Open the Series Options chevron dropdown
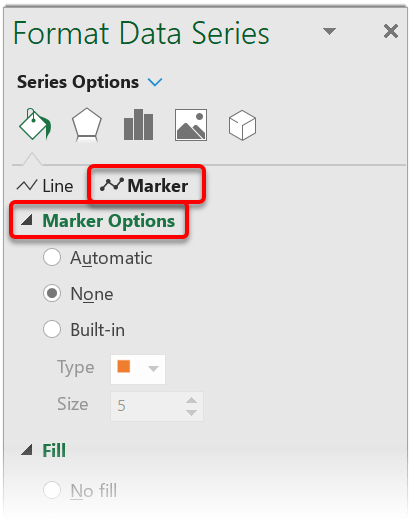412x520 pixels. coord(155,82)
